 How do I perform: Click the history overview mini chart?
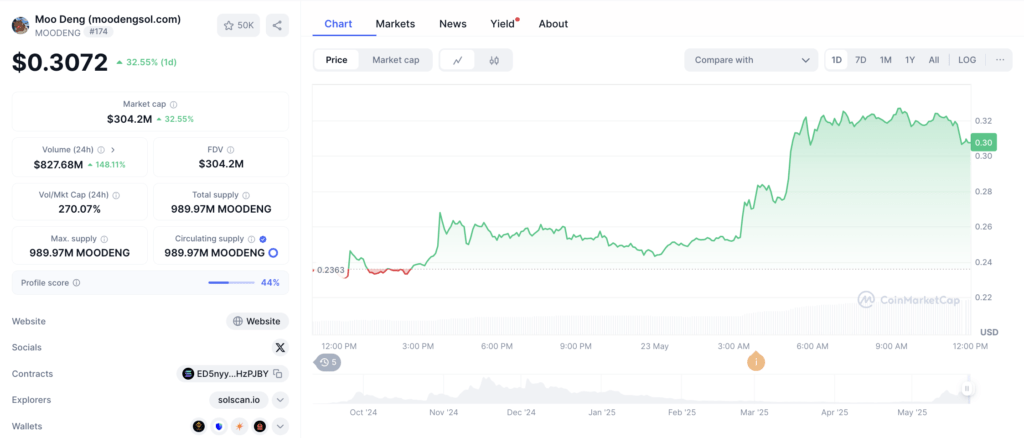643,389
